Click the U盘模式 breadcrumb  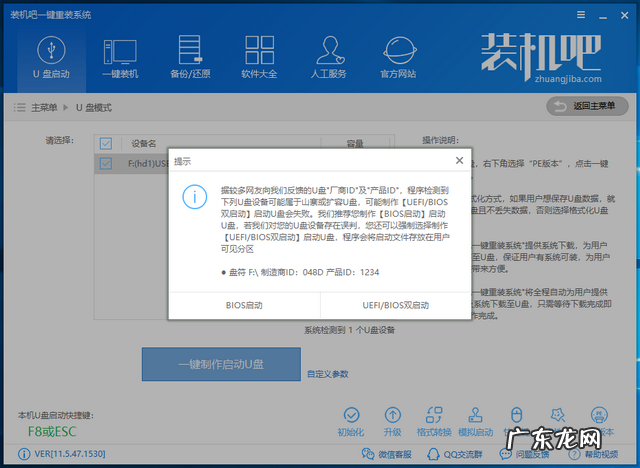coord(94,108)
